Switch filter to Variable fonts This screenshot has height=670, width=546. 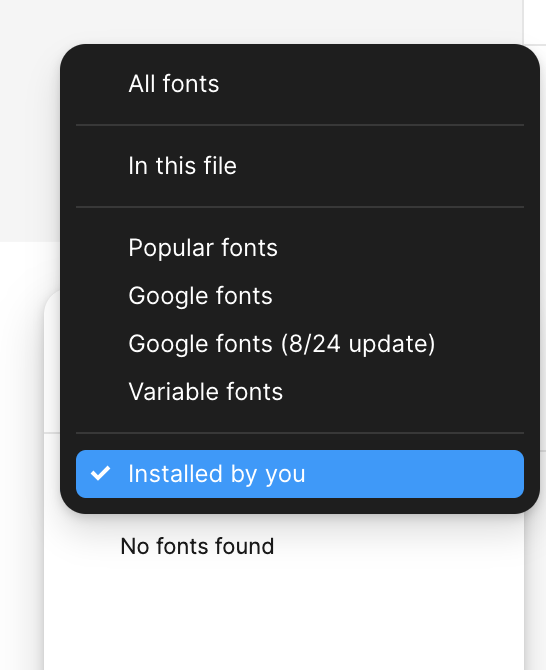[x=299, y=391]
